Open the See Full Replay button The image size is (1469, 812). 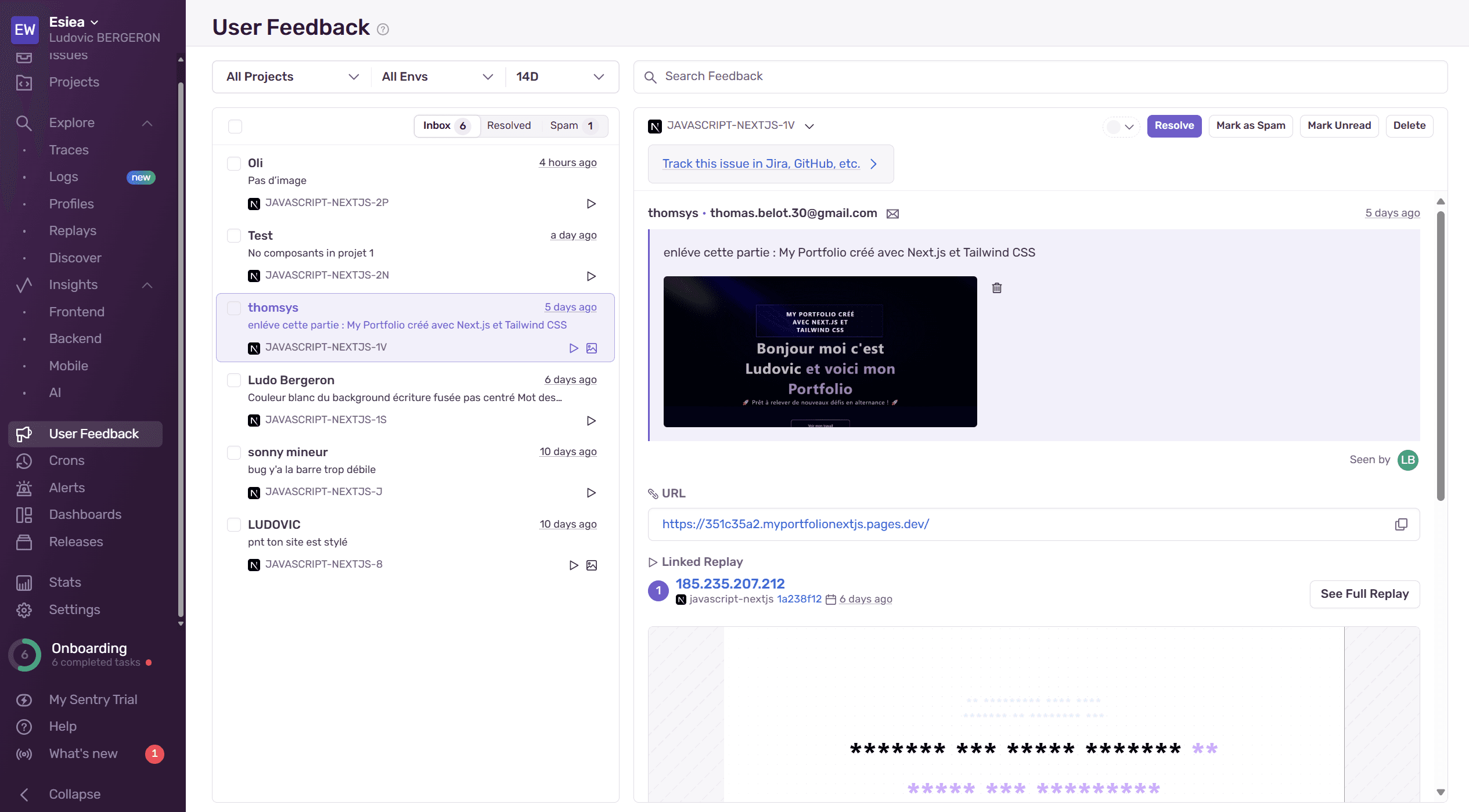tap(1364, 594)
